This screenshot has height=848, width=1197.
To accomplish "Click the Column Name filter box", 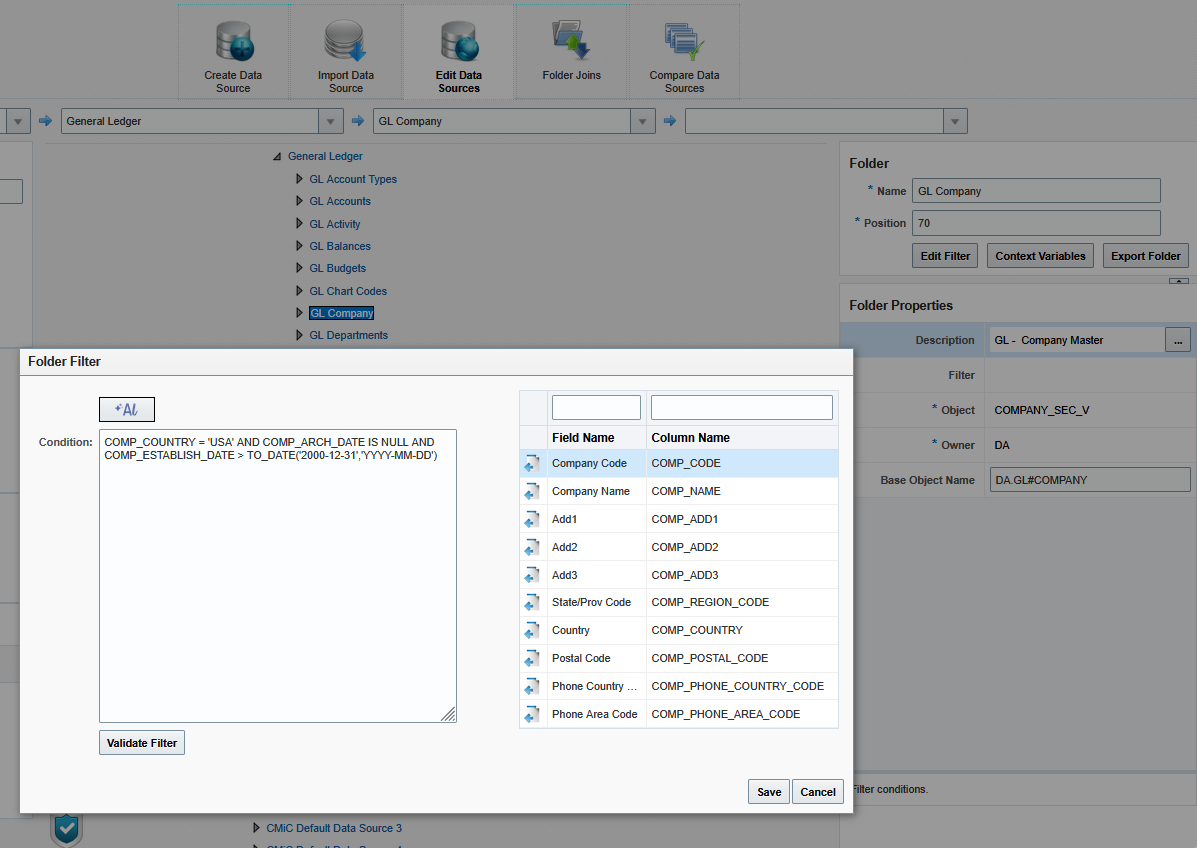I will coord(741,408).
